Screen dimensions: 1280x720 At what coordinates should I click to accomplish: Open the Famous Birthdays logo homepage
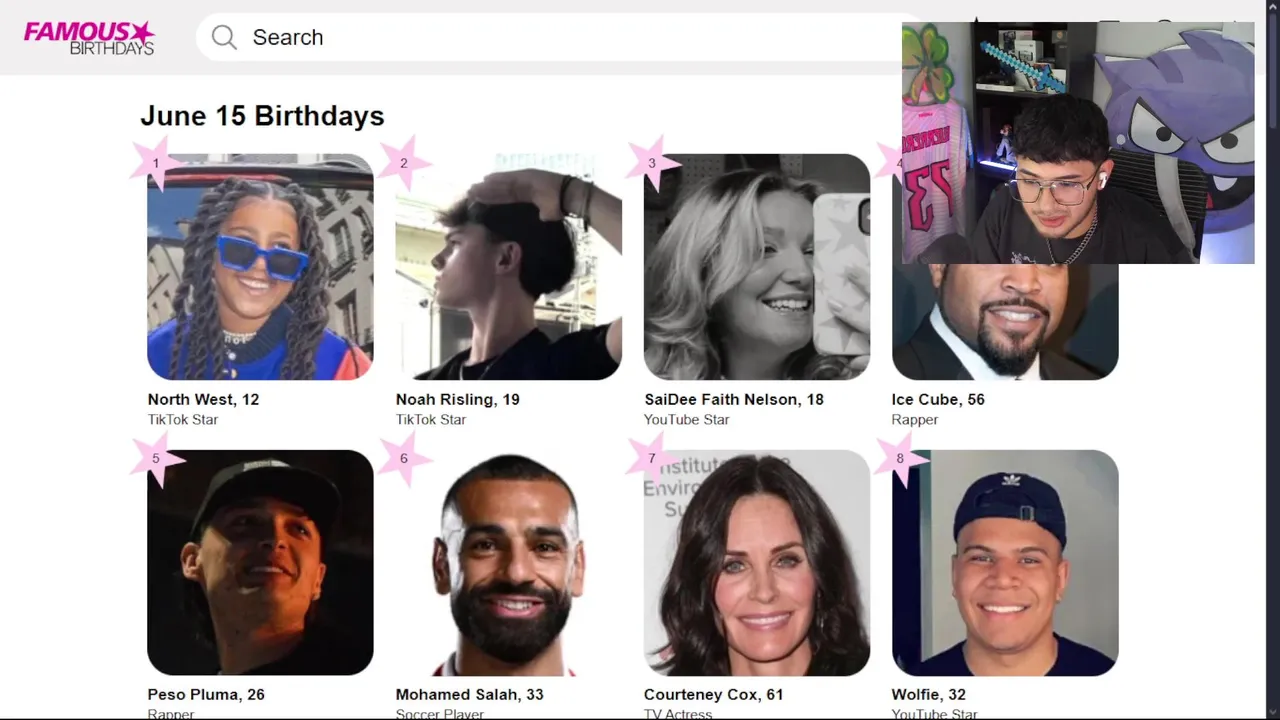coord(89,38)
